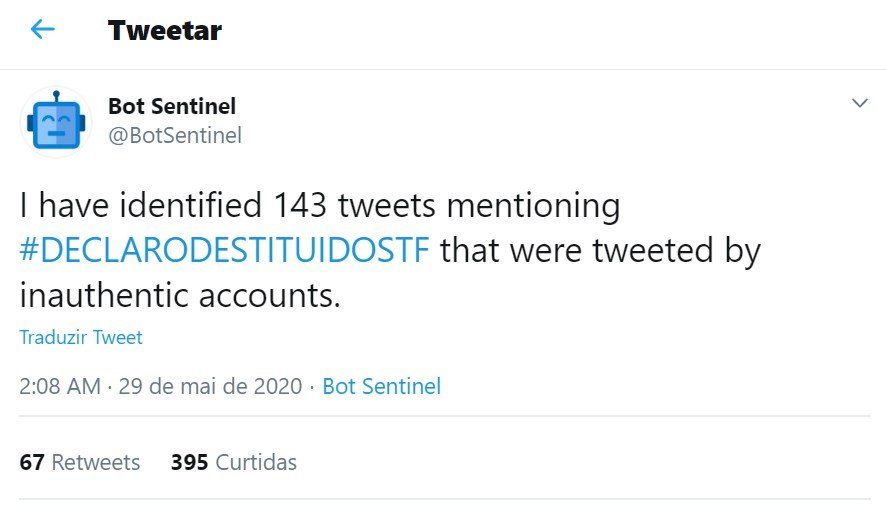Click the 395 likes count number
This screenshot has height=506, width=886.
click(x=189, y=462)
